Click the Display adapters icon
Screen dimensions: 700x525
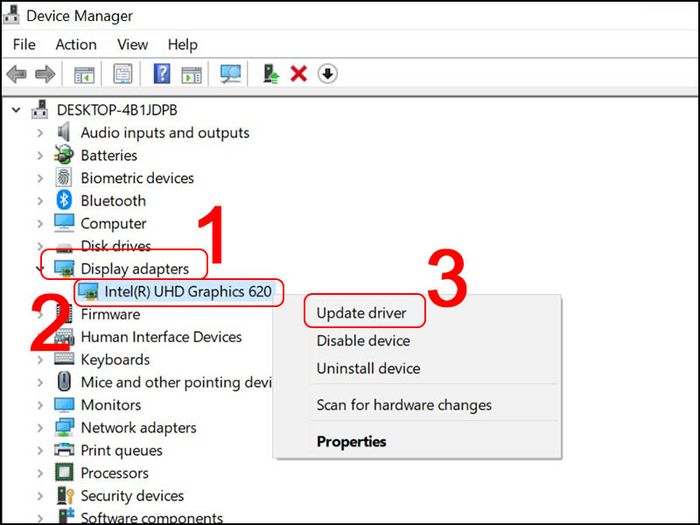coord(64,268)
